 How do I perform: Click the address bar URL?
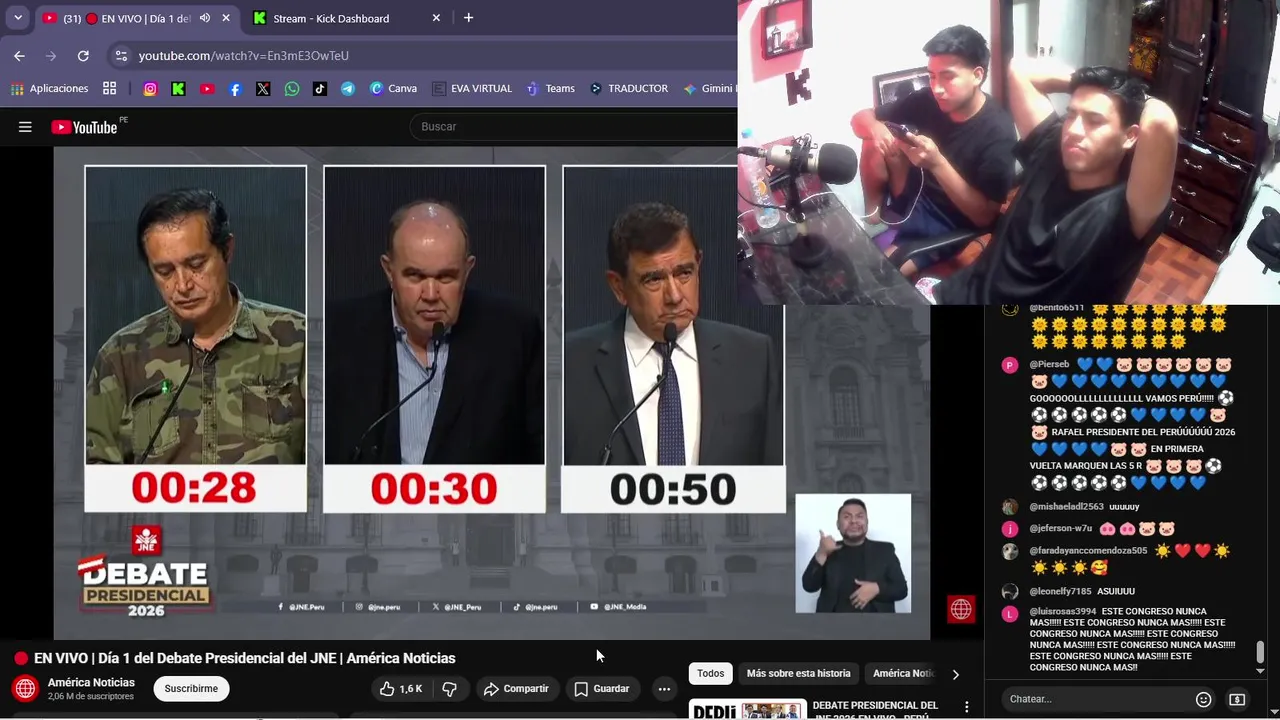coord(243,56)
